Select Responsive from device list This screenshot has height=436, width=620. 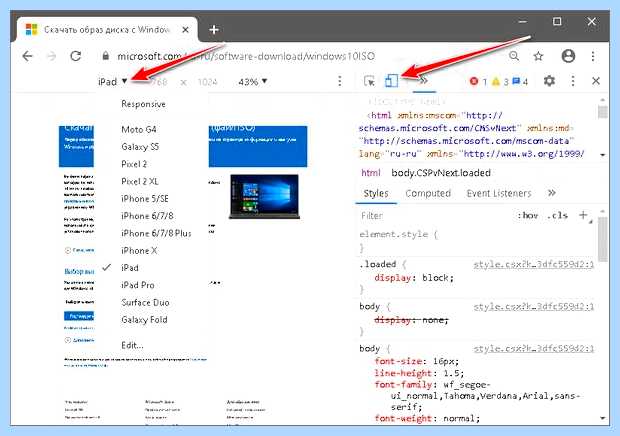pyautogui.click(x=144, y=104)
